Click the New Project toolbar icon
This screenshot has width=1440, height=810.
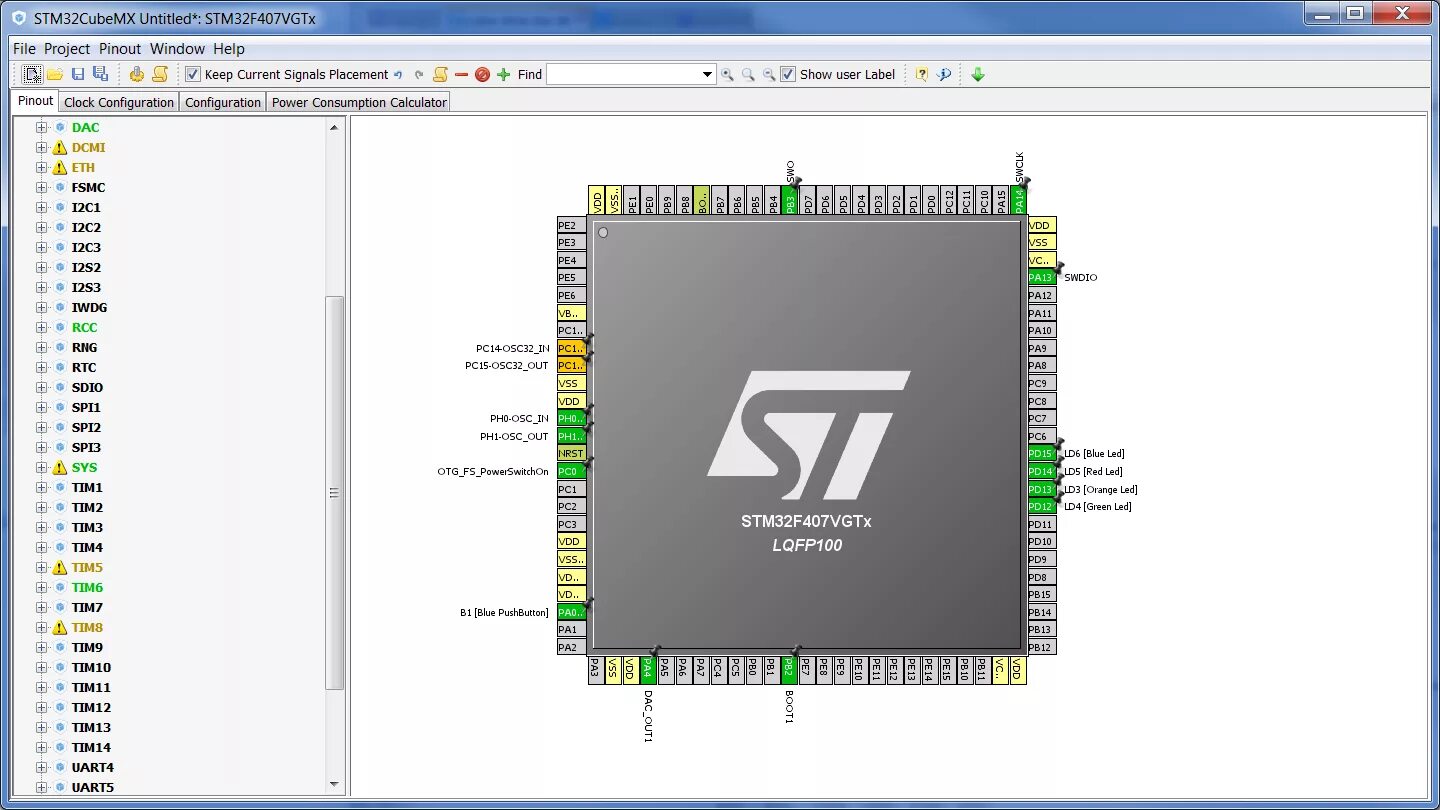coord(33,74)
